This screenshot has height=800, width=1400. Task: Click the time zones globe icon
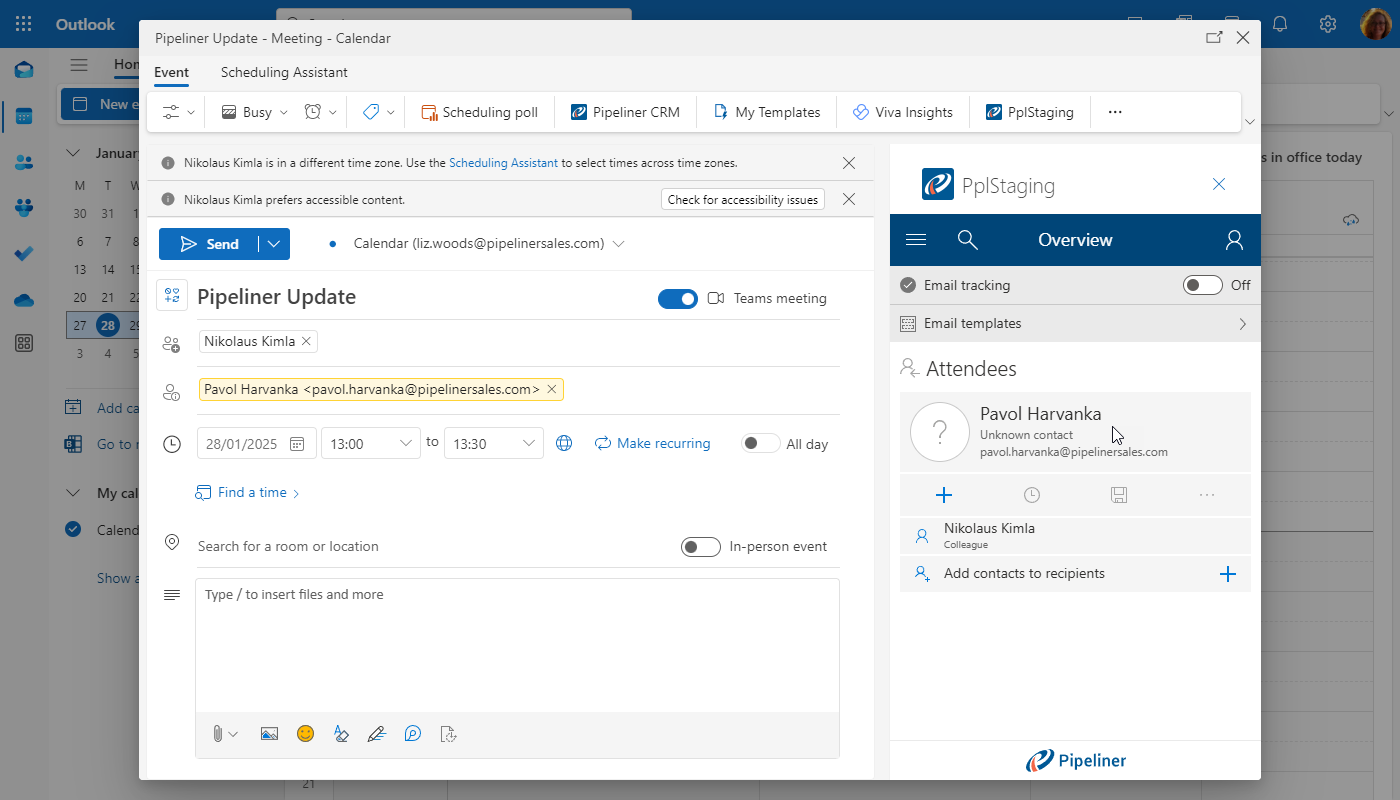[x=564, y=443]
